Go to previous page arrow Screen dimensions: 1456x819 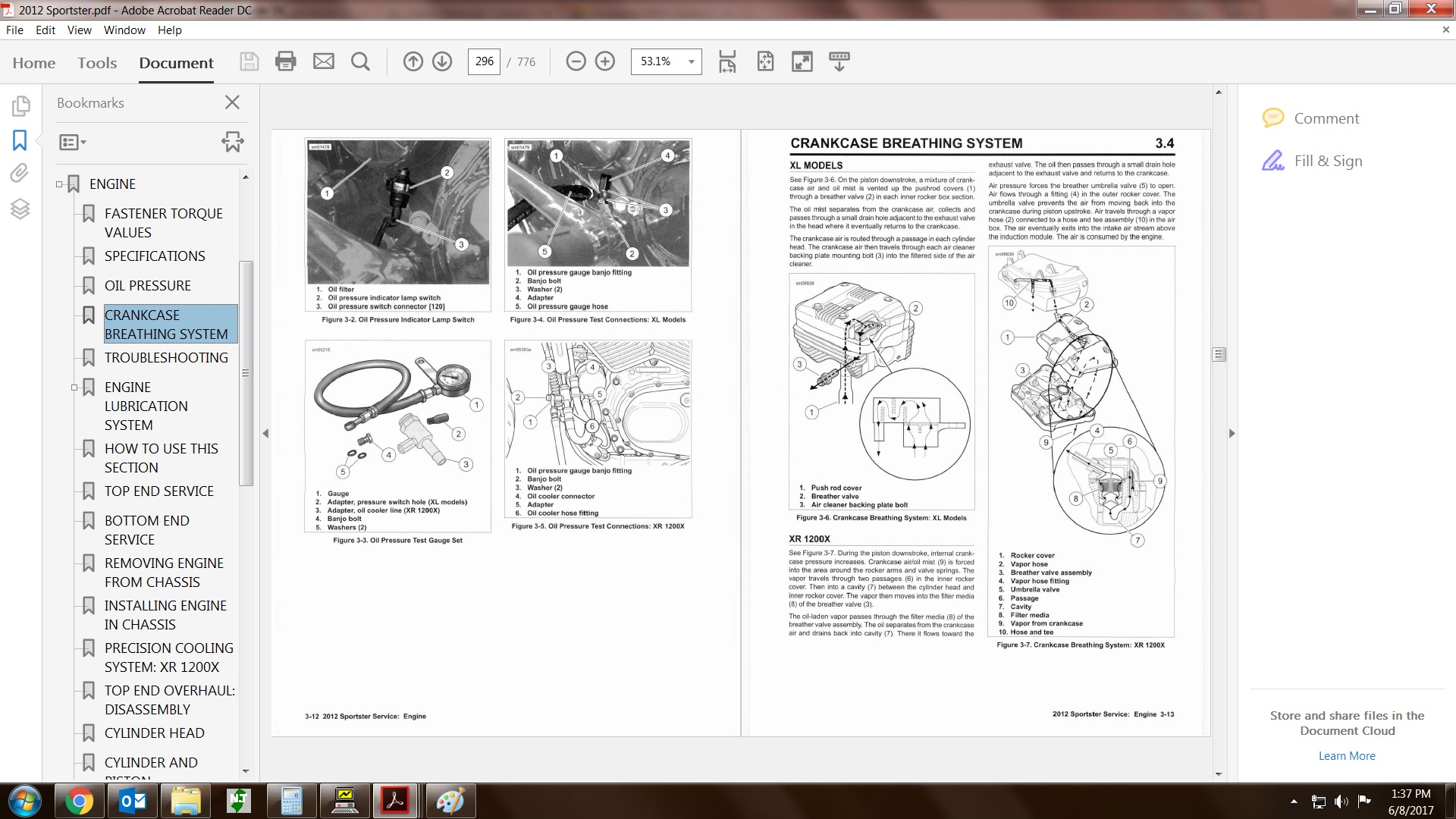[x=413, y=61]
